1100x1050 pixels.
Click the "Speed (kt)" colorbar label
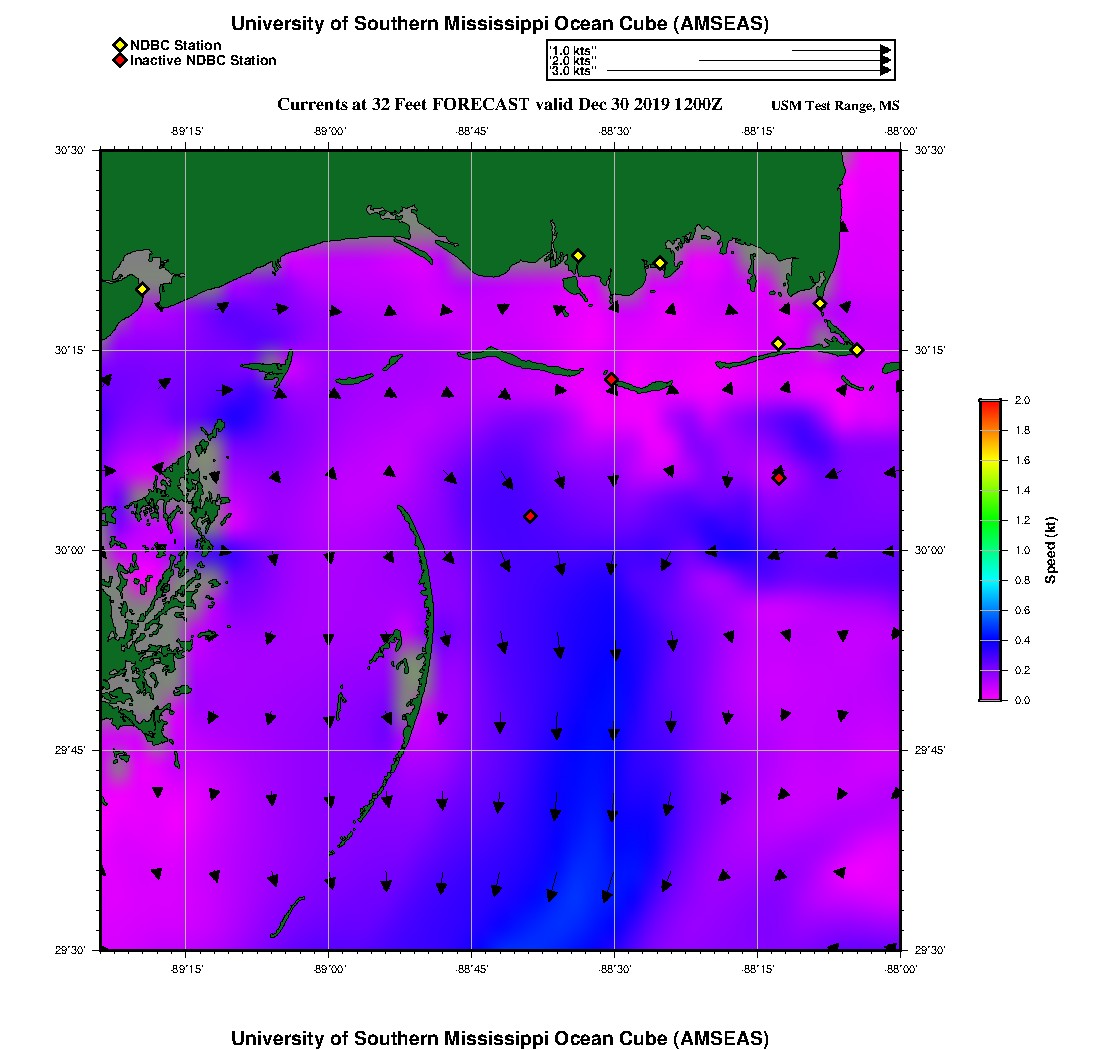pyautogui.click(x=1051, y=550)
